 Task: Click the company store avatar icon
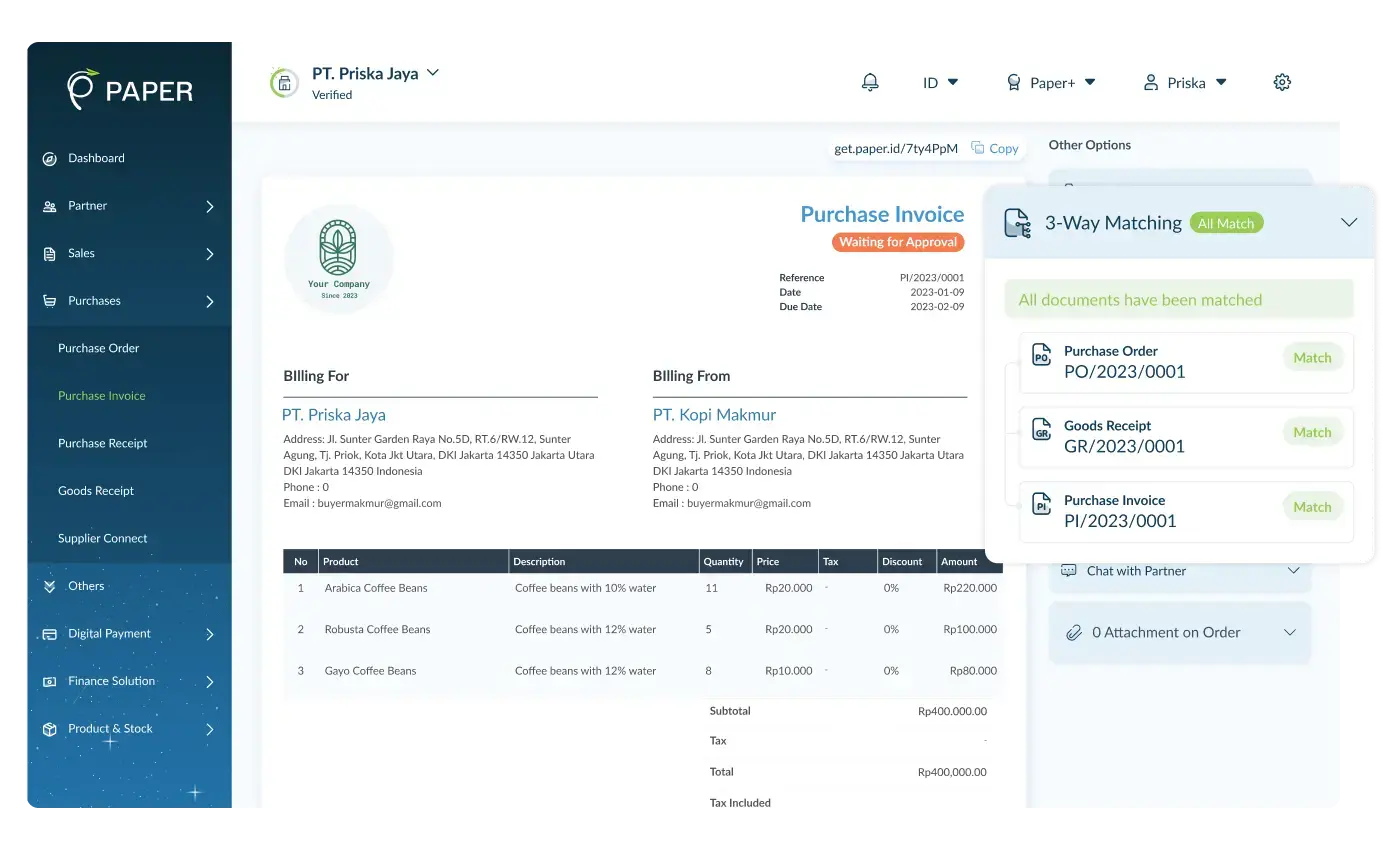point(284,83)
